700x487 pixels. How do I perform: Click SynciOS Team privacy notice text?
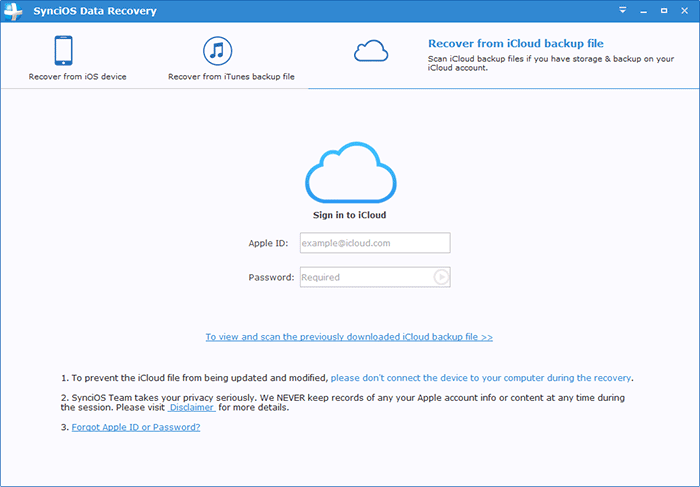(342, 403)
